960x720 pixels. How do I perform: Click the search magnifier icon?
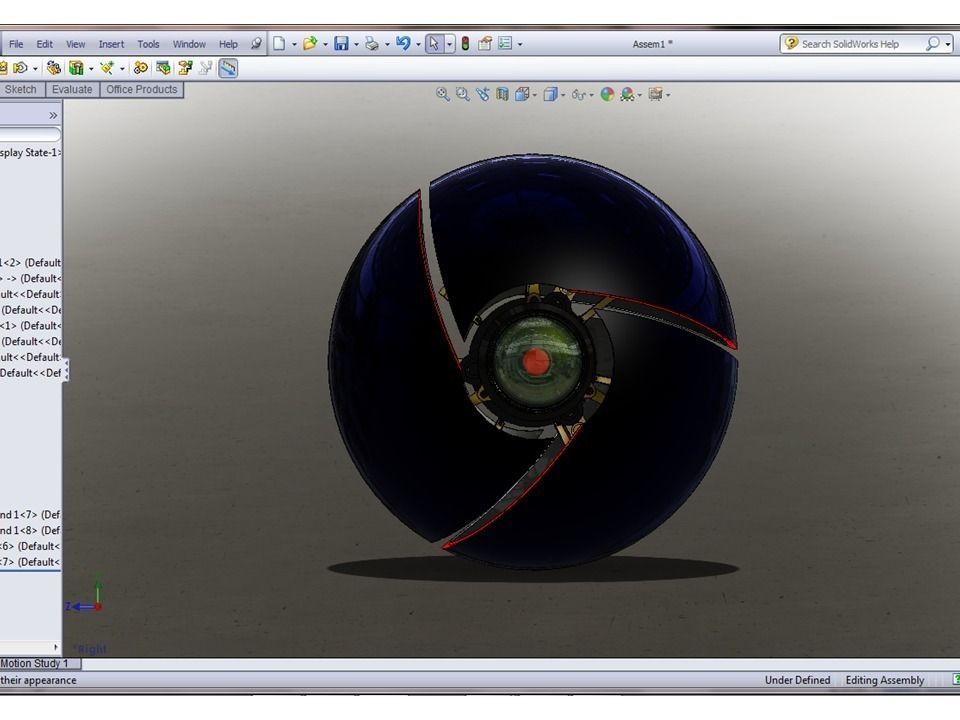tap(932, 43)
